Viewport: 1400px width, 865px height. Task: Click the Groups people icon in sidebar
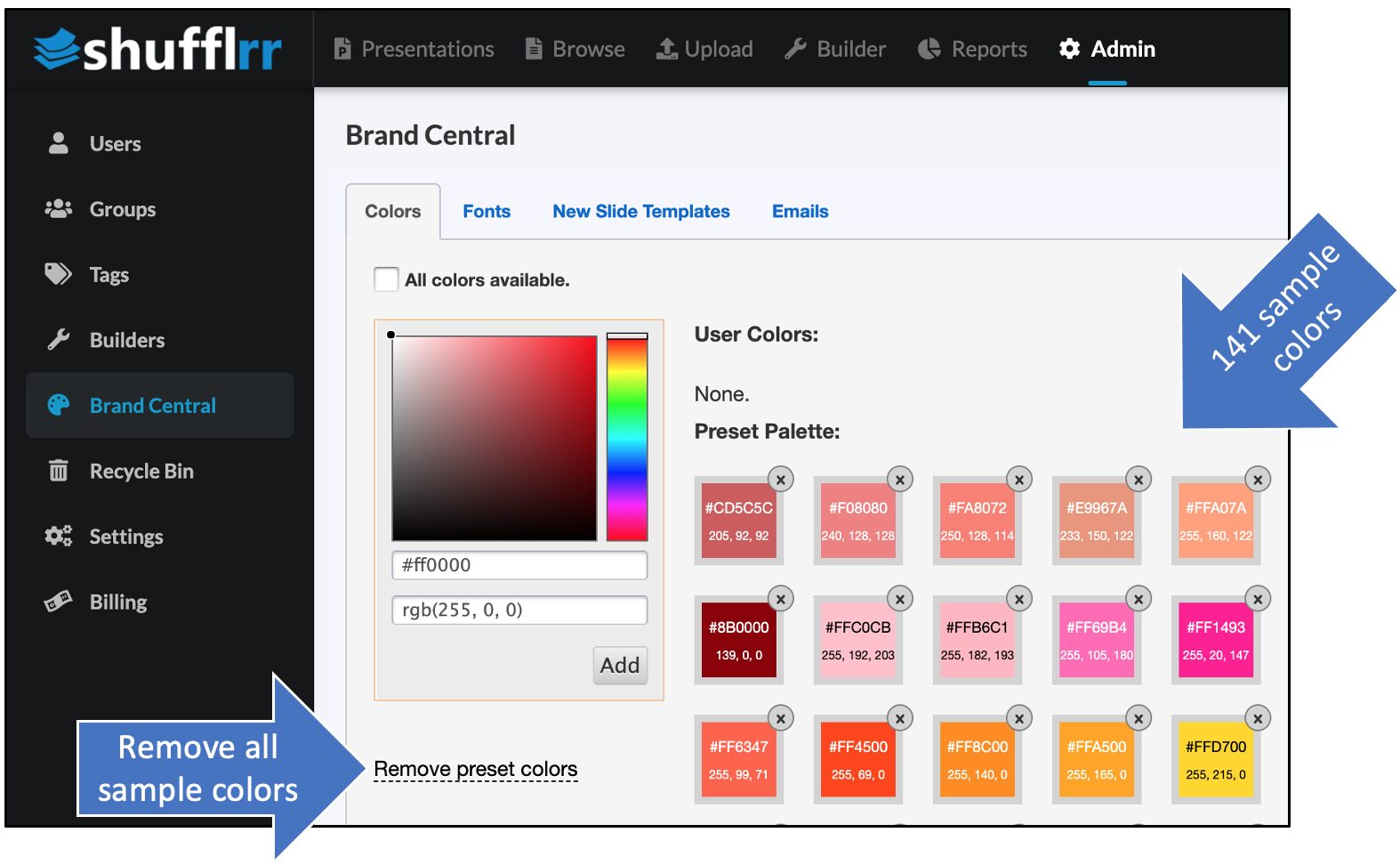59,209
